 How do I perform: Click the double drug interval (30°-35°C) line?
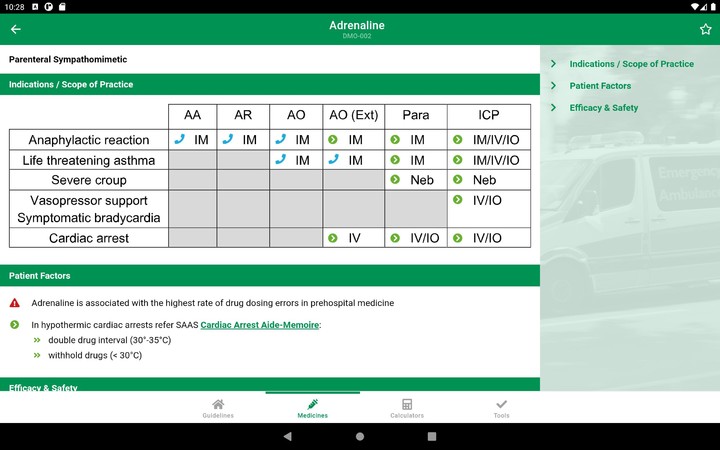pyautogui.click(x=109, y=340)
